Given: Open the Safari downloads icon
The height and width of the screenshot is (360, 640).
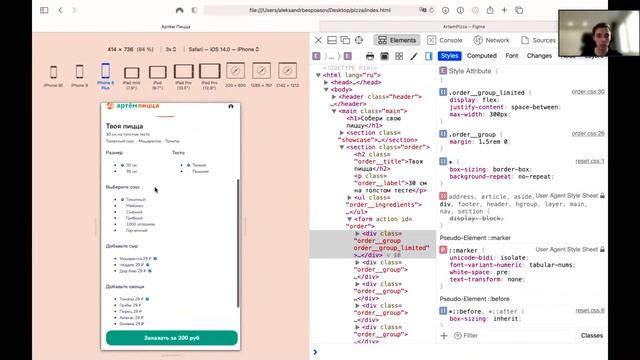Looking at the screenshot, I should click(x=445, y=10).
